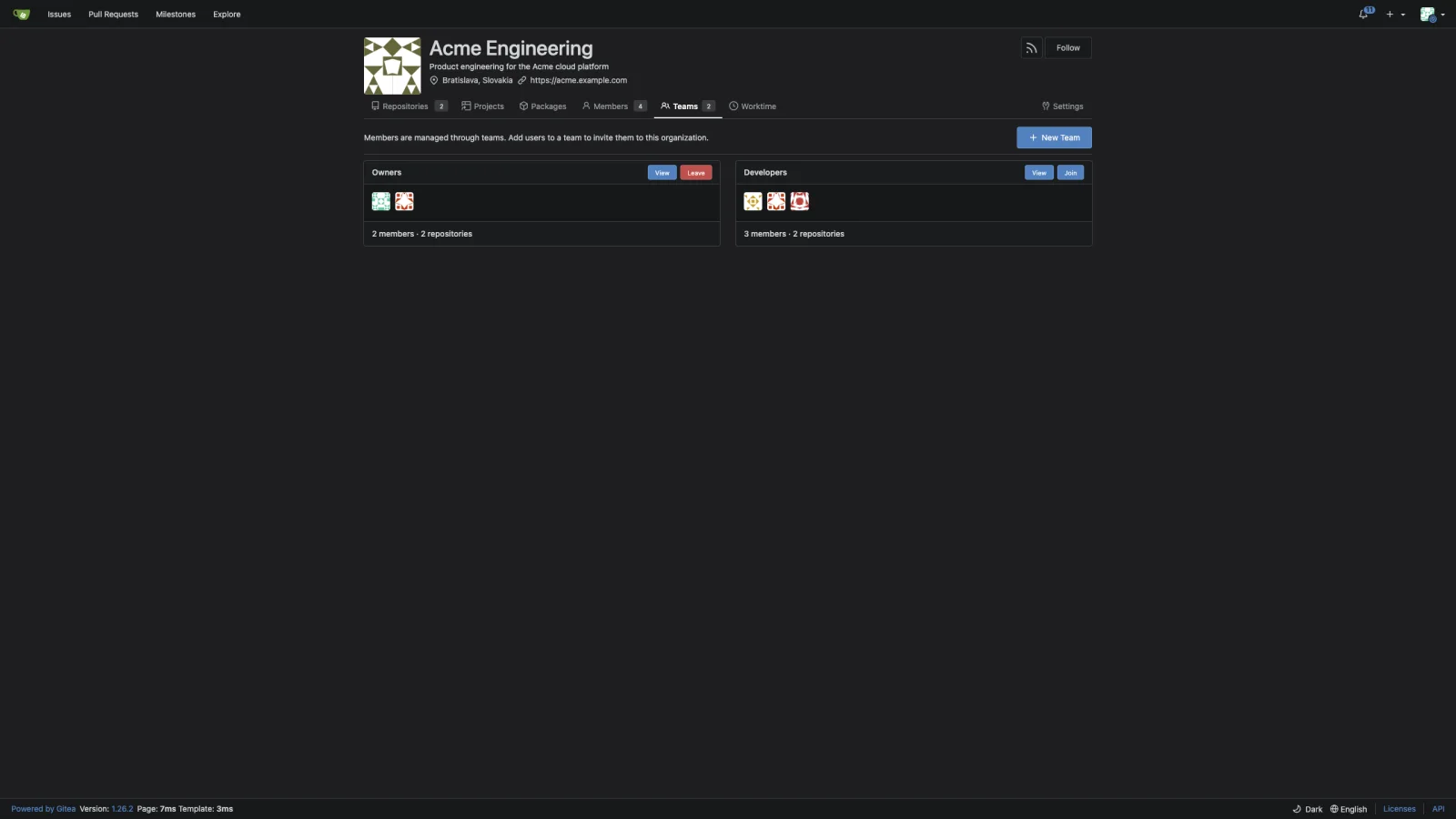Click the yellow avatar in Developers team
1456x819 pixels.
(753, 201)
